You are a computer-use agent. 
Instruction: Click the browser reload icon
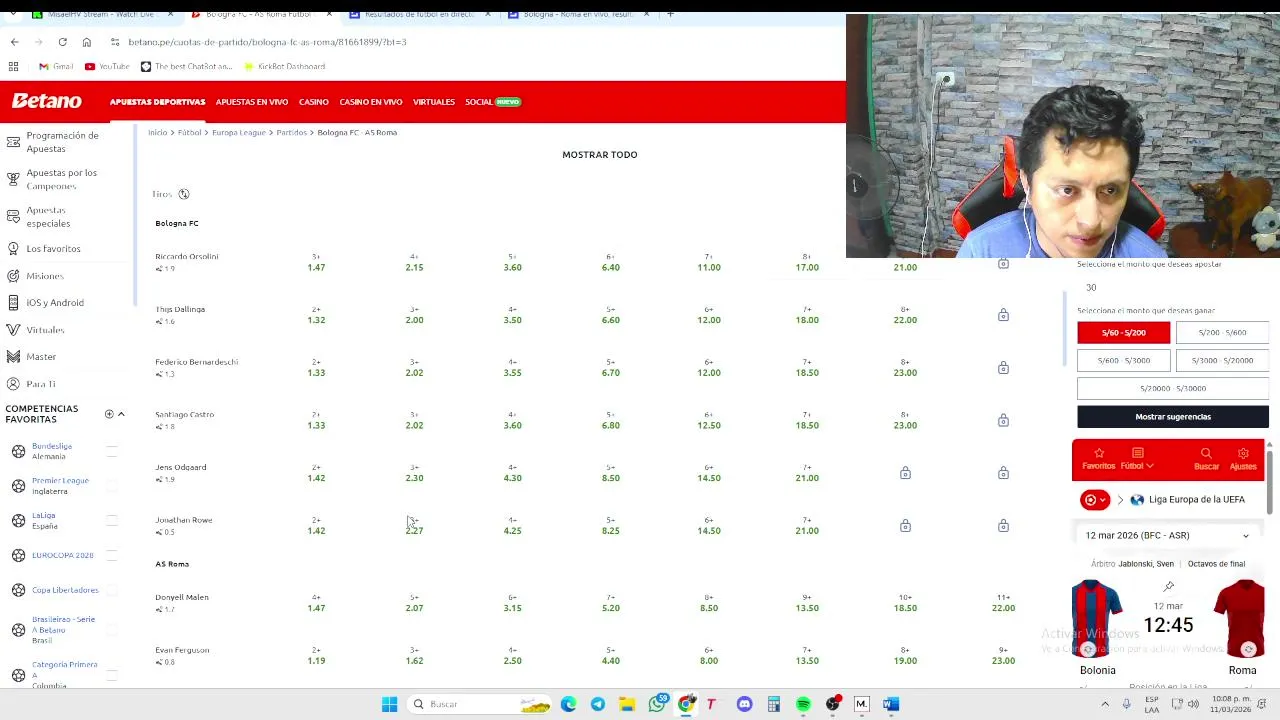[x=62, y=42]
